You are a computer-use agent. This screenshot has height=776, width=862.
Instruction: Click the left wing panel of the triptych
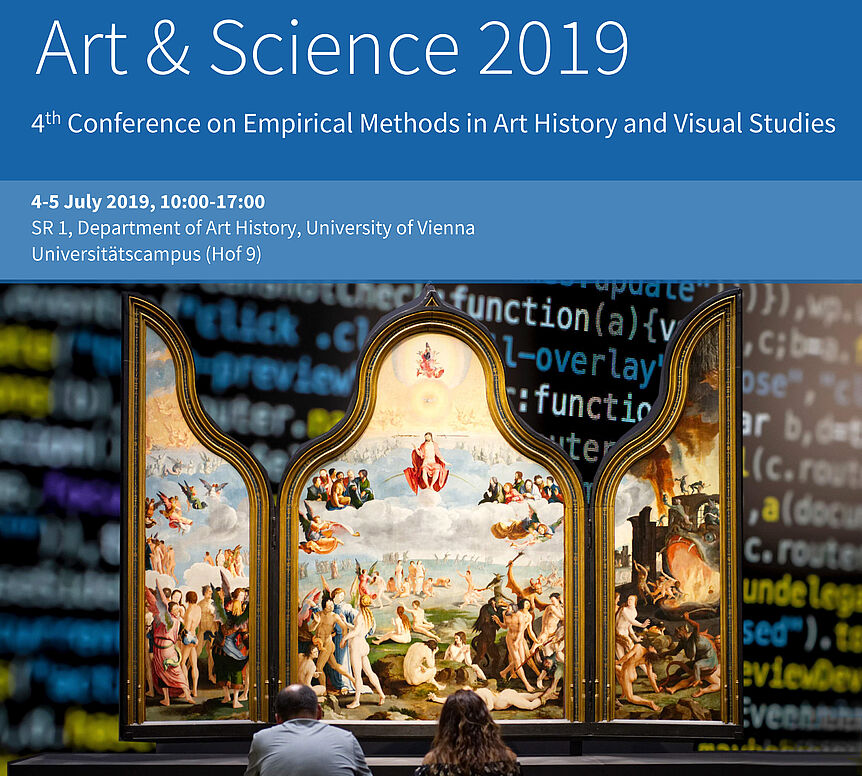pyautogui.click(x=197, y=522)
